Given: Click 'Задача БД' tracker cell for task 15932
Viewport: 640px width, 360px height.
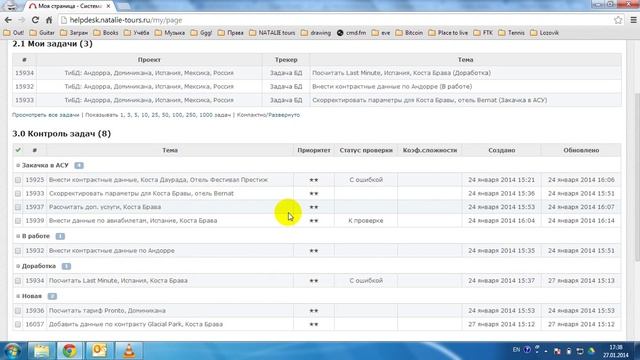Looking at the screenshot, I should click(286, 87).
